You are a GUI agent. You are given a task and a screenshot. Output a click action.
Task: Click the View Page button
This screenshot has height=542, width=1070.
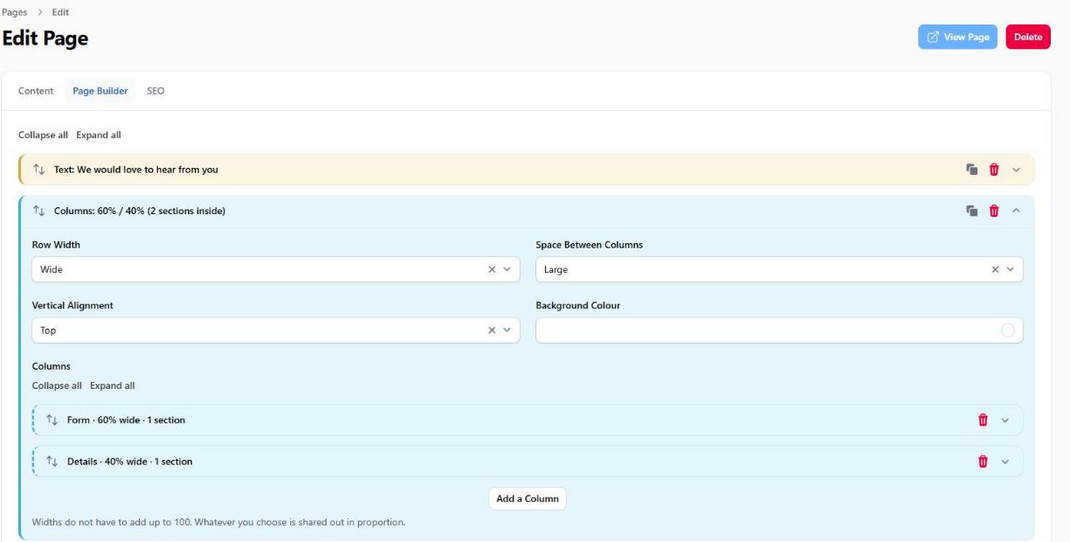tap(957, 37)
